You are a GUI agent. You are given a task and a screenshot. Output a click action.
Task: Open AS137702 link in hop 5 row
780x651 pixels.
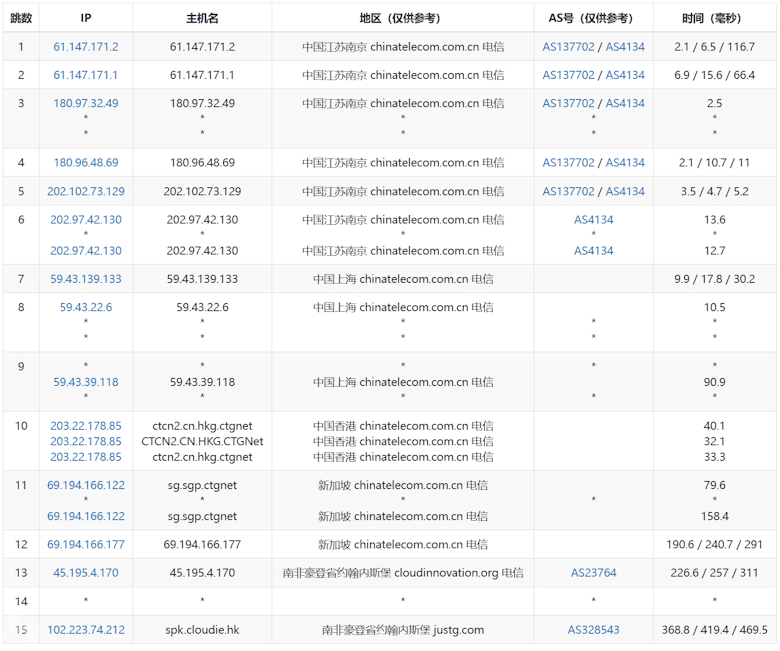[x=568, y=191]
